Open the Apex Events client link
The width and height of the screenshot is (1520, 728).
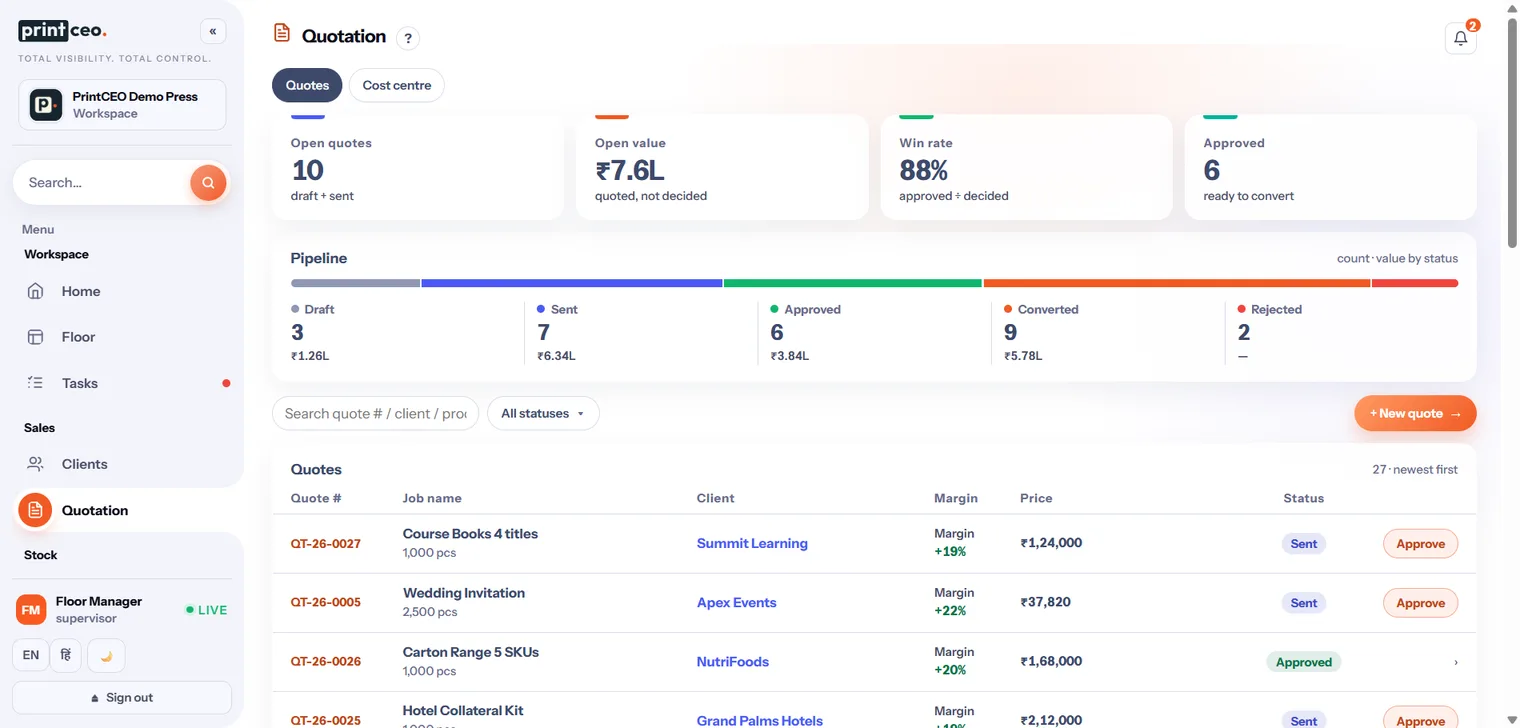736,602
